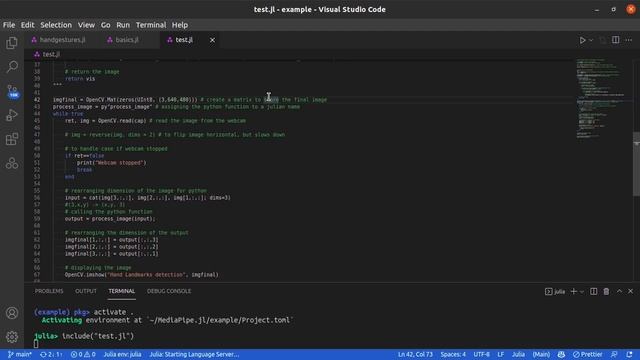640x360 pixels.
Task: Show the Output panel tab
Action: coord(86,291)
